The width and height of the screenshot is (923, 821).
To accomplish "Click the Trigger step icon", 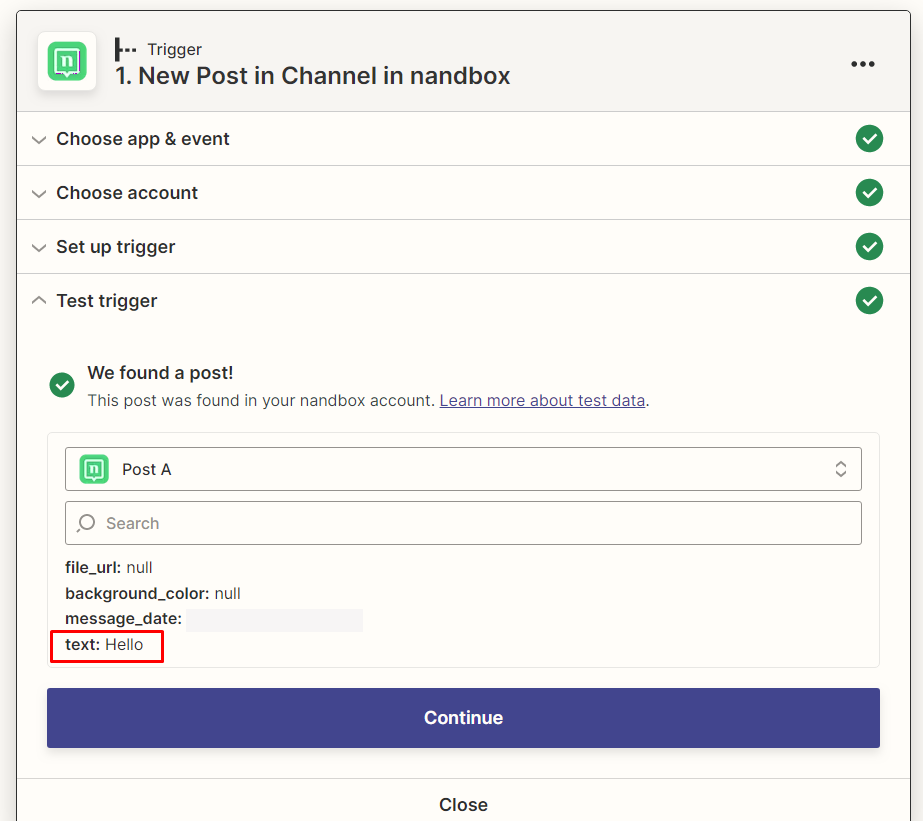I will [x=126, y=49].
